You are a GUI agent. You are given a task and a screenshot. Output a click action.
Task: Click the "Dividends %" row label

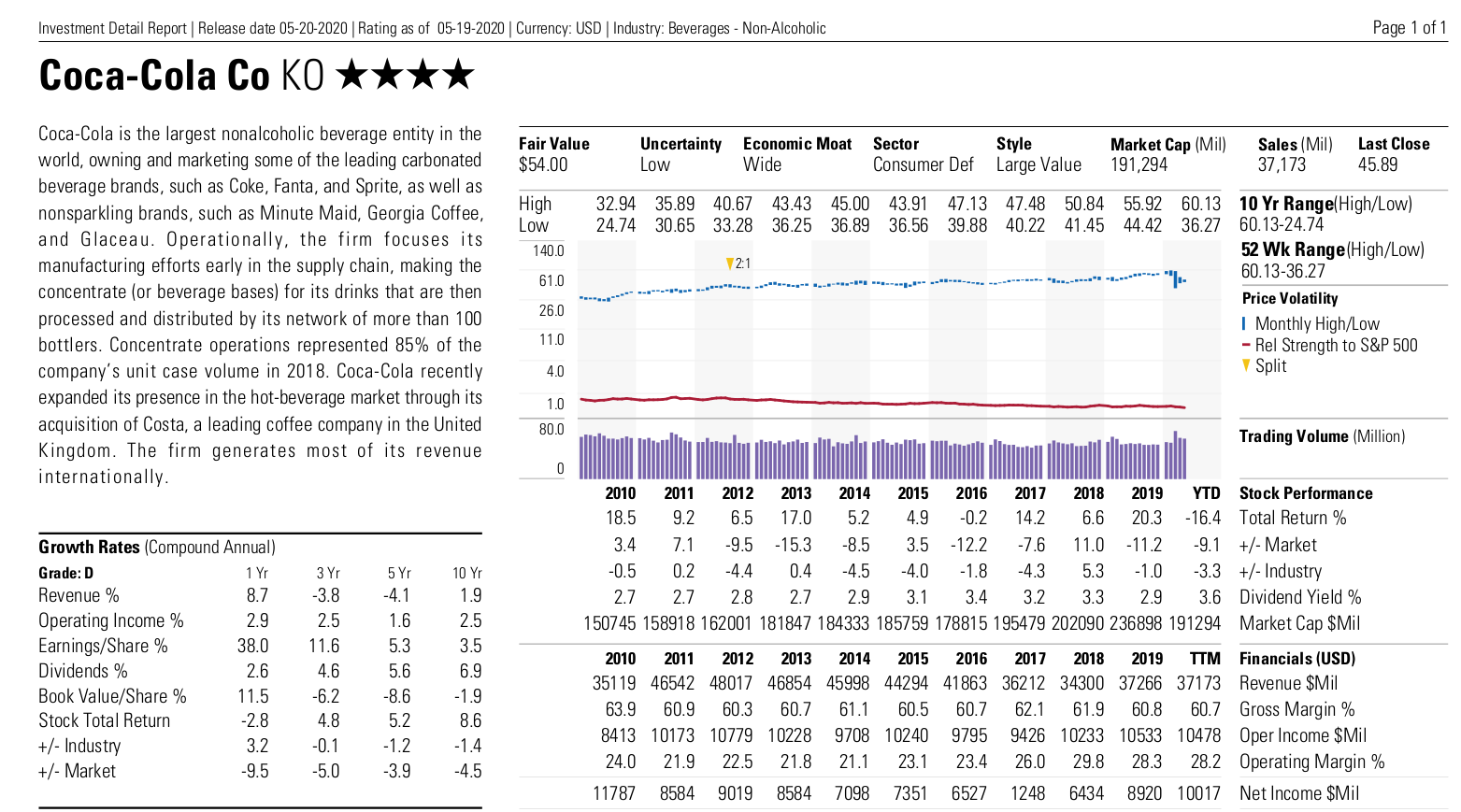(83, 671)
